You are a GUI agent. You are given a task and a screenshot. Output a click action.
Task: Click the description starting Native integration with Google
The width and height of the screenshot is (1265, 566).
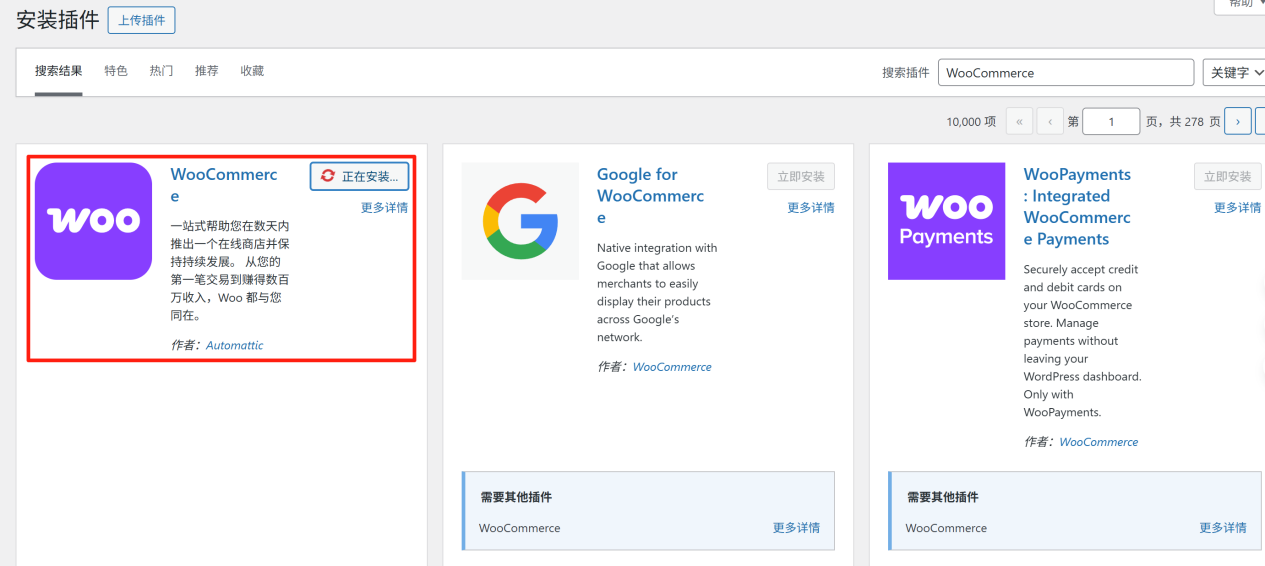[657, 292]
